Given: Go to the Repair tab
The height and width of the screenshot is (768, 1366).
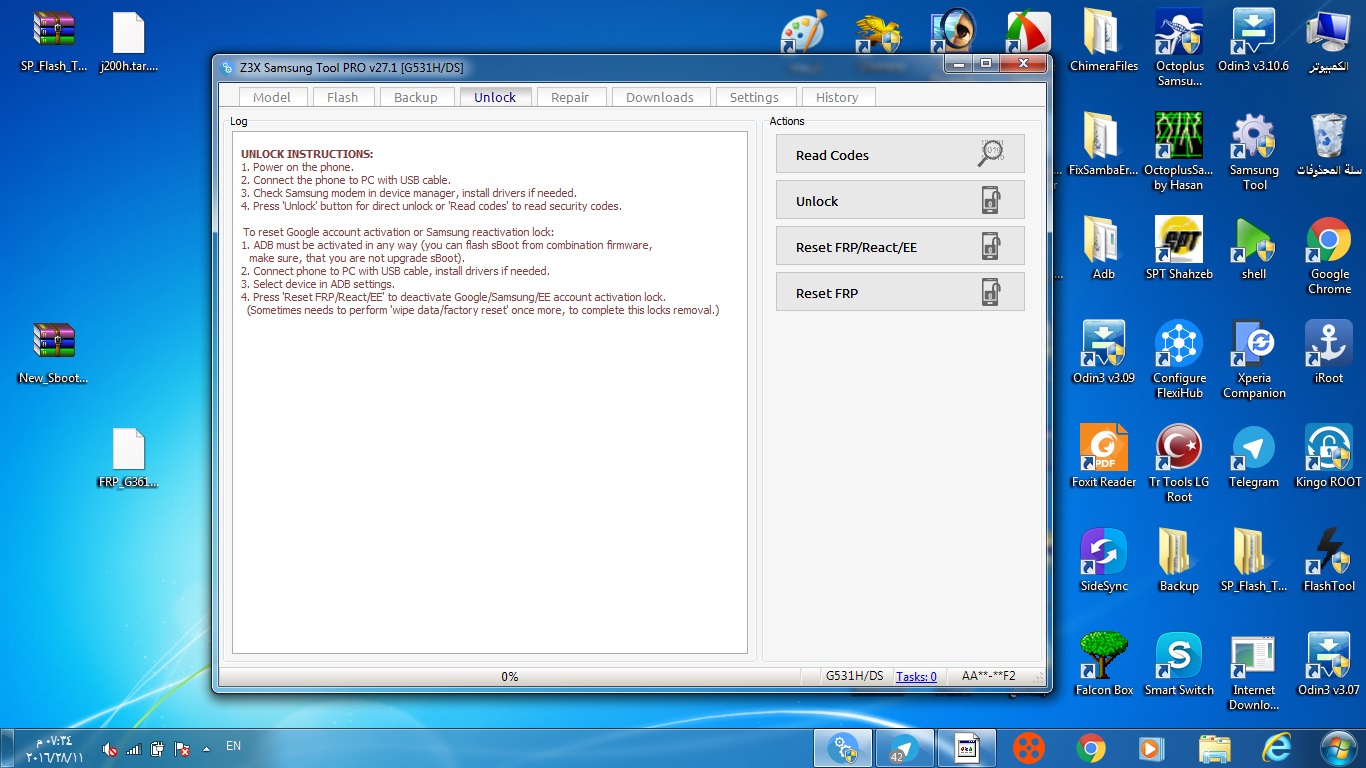Looking at the screenshot, I should tap(570, 97).
